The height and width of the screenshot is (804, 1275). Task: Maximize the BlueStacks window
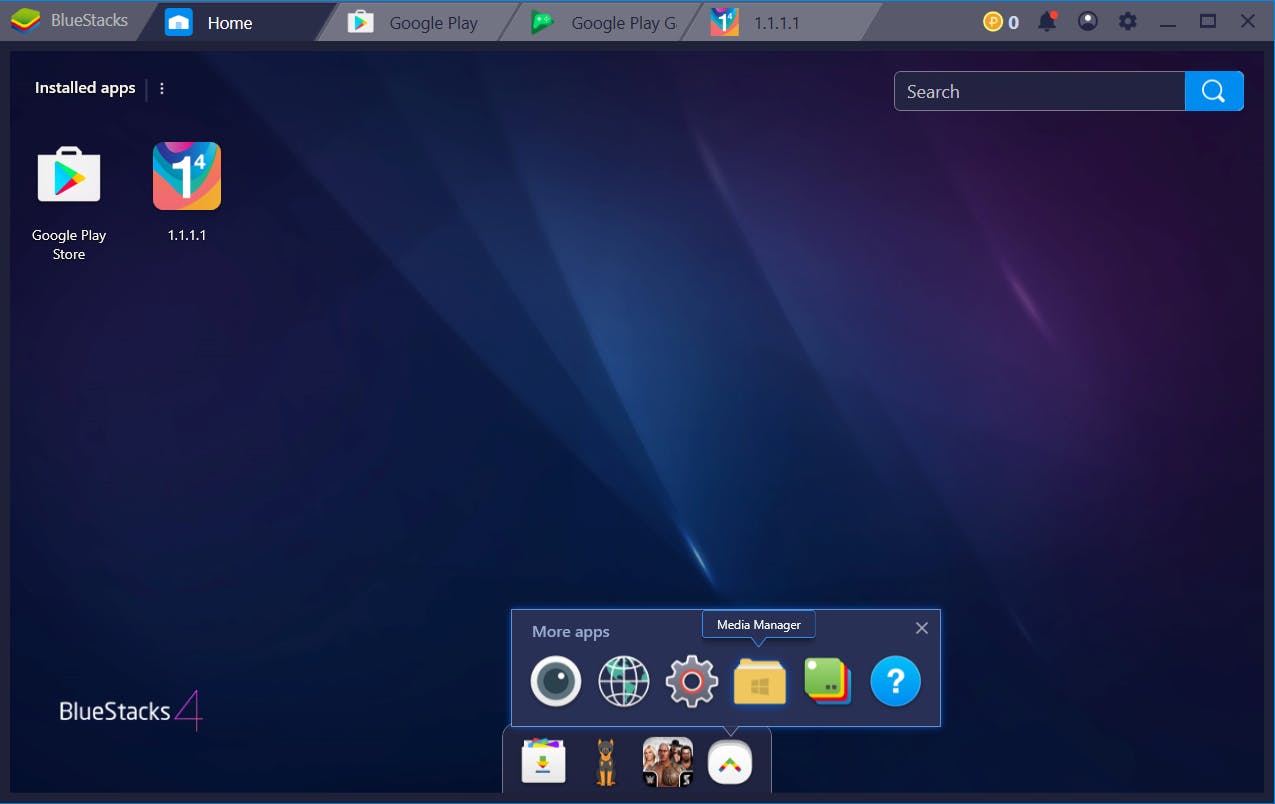click(x=1208, y=21)
